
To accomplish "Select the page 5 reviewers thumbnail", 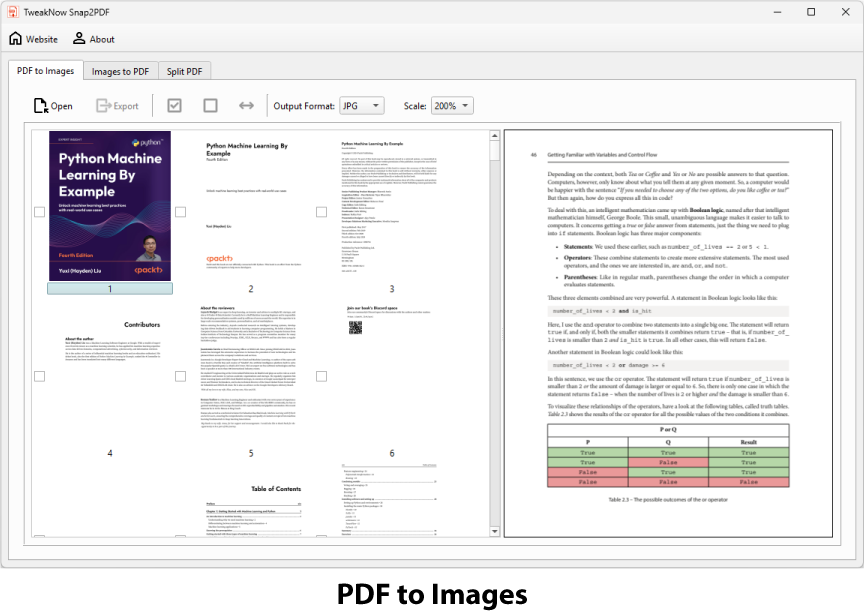I will 251,370.
